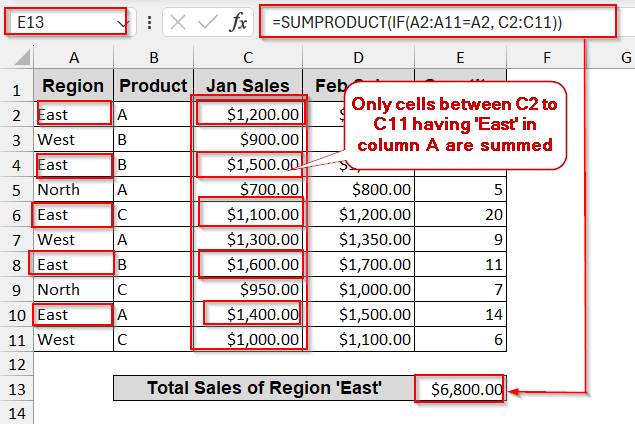Select cell E13 showing $6,800.00
This screenshot has width=635, height=424.
(460, 389)
